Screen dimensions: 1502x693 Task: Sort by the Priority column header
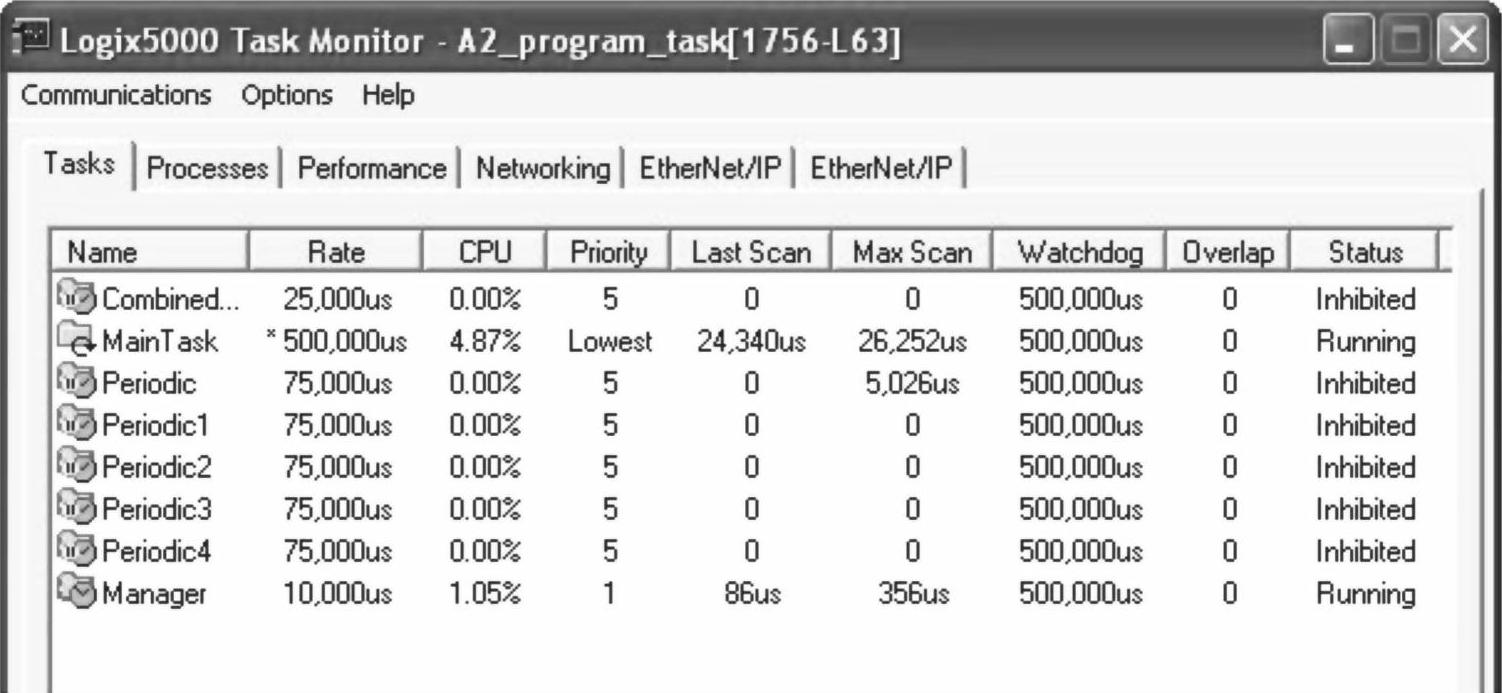(x=608, y=253)
